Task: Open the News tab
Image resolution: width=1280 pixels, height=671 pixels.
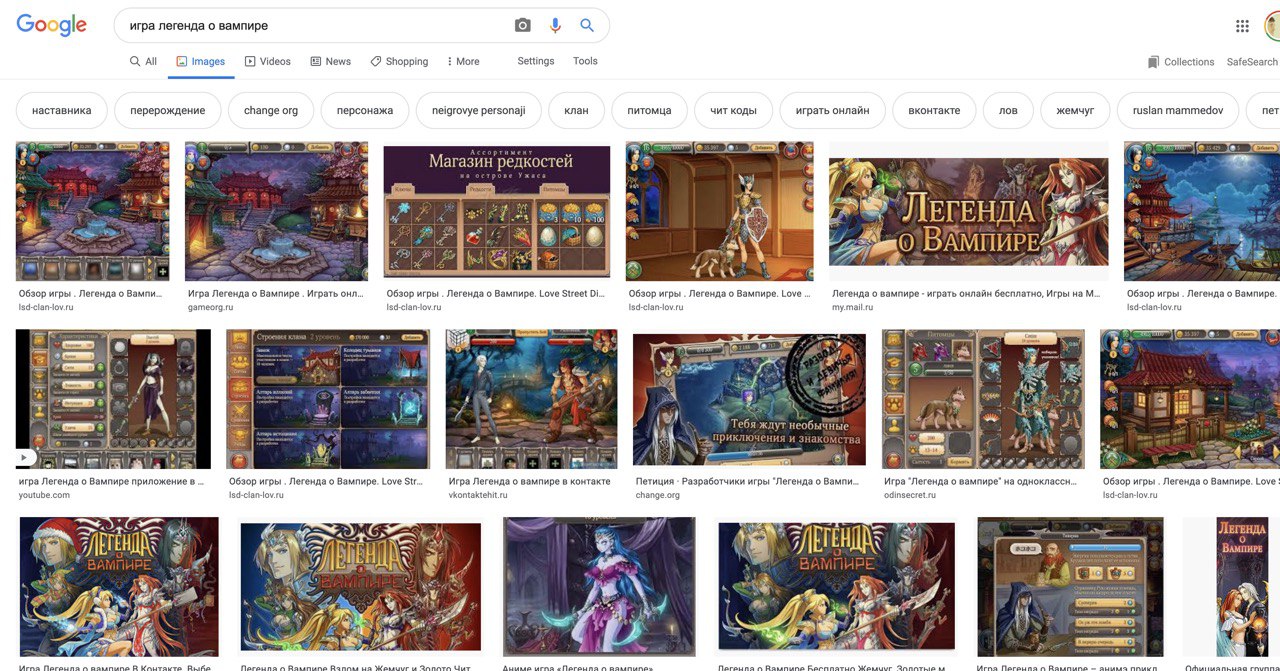Action: [x=330, y=61]
